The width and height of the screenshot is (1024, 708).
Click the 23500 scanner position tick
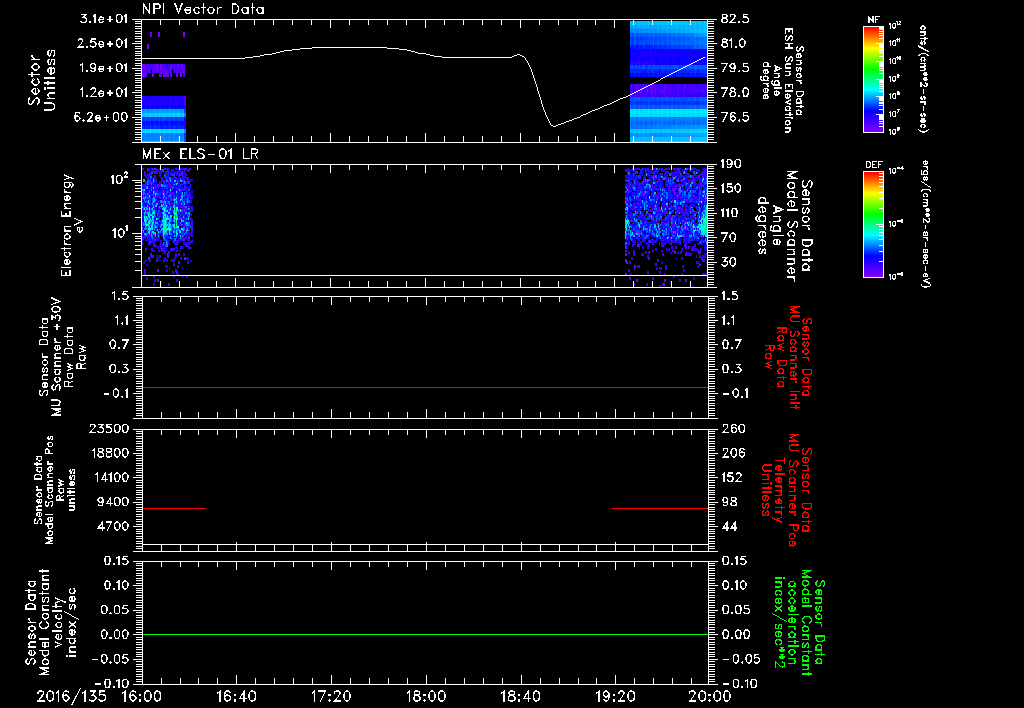(x=108, y=428)
